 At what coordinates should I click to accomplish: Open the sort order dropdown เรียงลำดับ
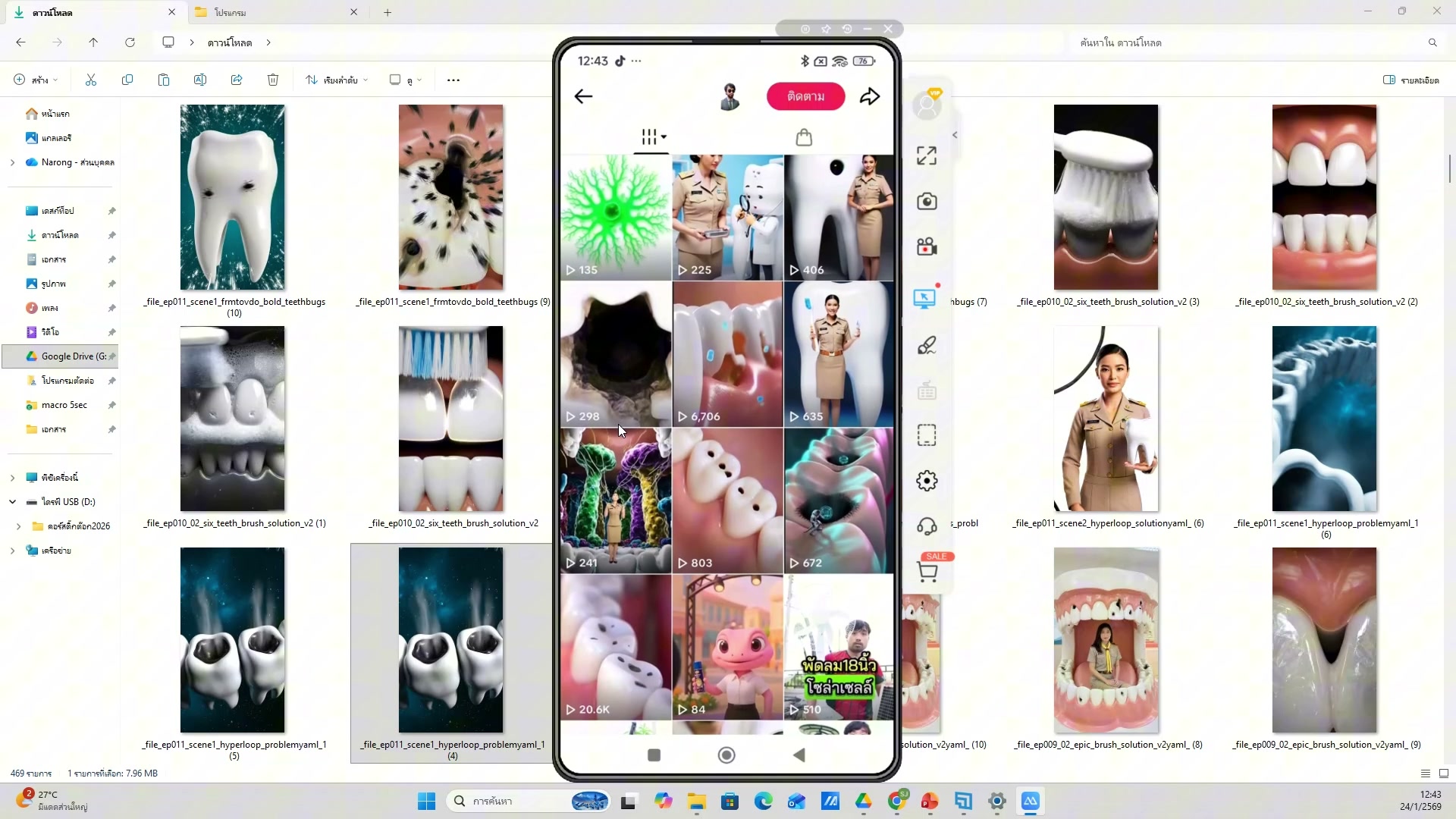tap(337, 80)
